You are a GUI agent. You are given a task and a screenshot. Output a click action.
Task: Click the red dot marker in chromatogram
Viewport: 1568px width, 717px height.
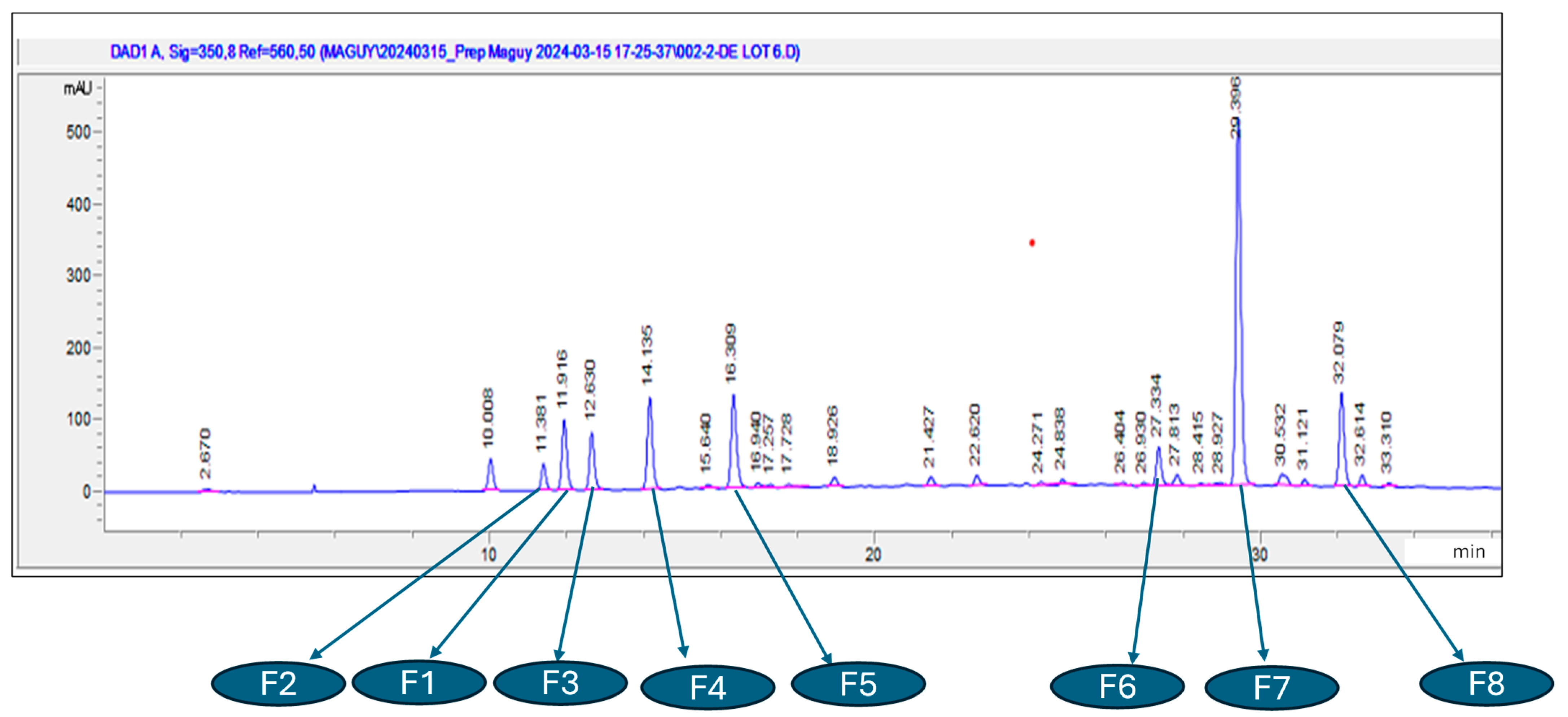1032,243
